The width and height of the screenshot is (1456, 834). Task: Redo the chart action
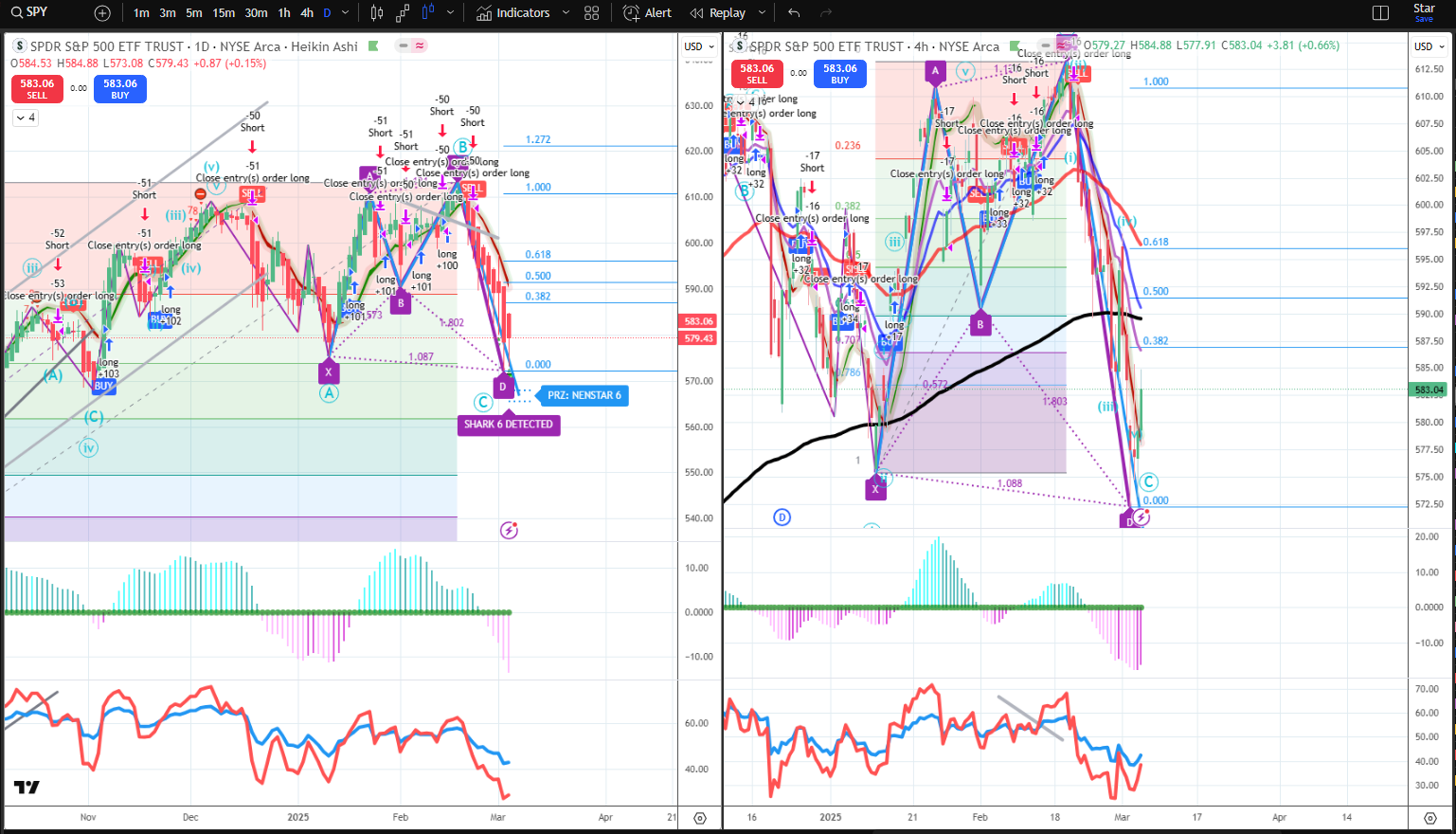(825, 13)
